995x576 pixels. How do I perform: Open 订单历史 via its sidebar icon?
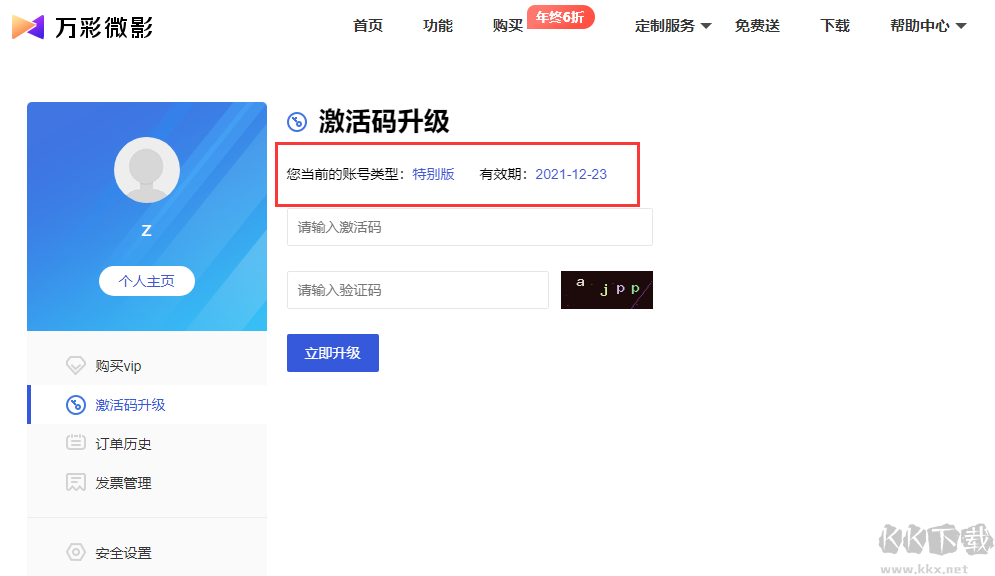pos(76,443)
